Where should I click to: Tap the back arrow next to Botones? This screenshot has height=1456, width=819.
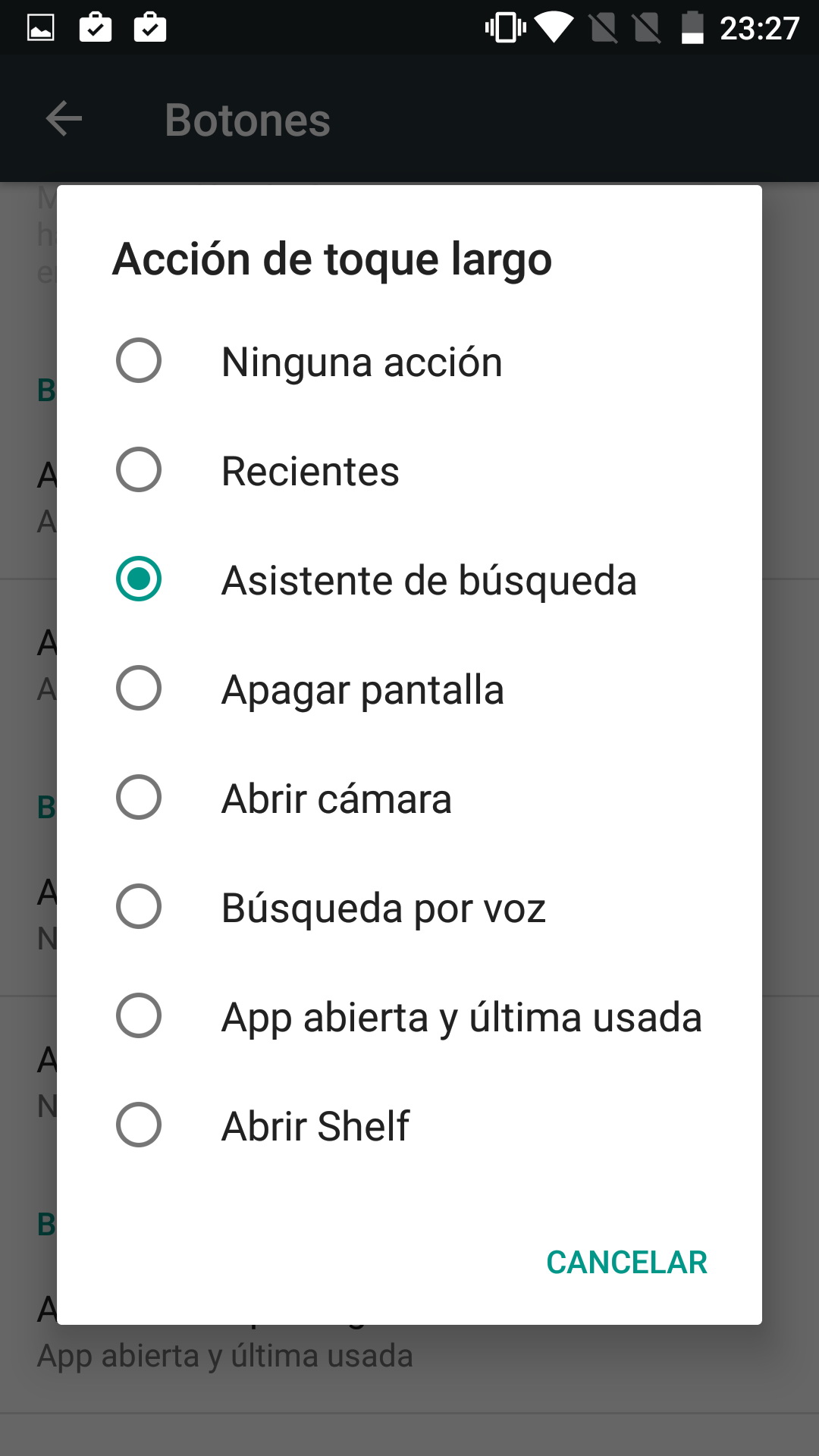64,119
